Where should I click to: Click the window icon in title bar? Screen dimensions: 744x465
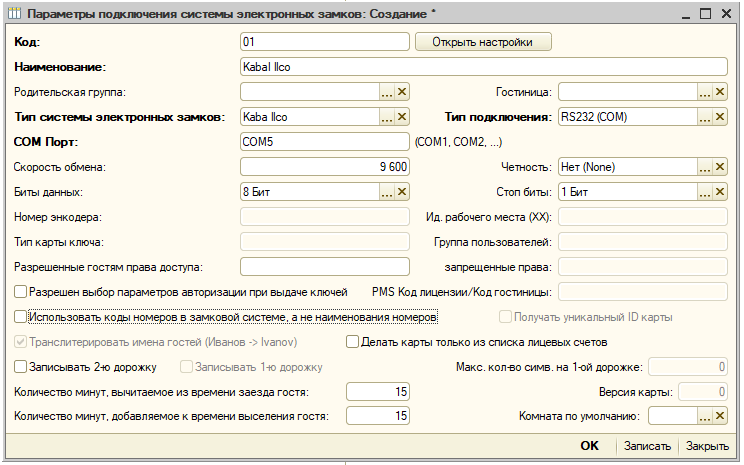point(15,13)
